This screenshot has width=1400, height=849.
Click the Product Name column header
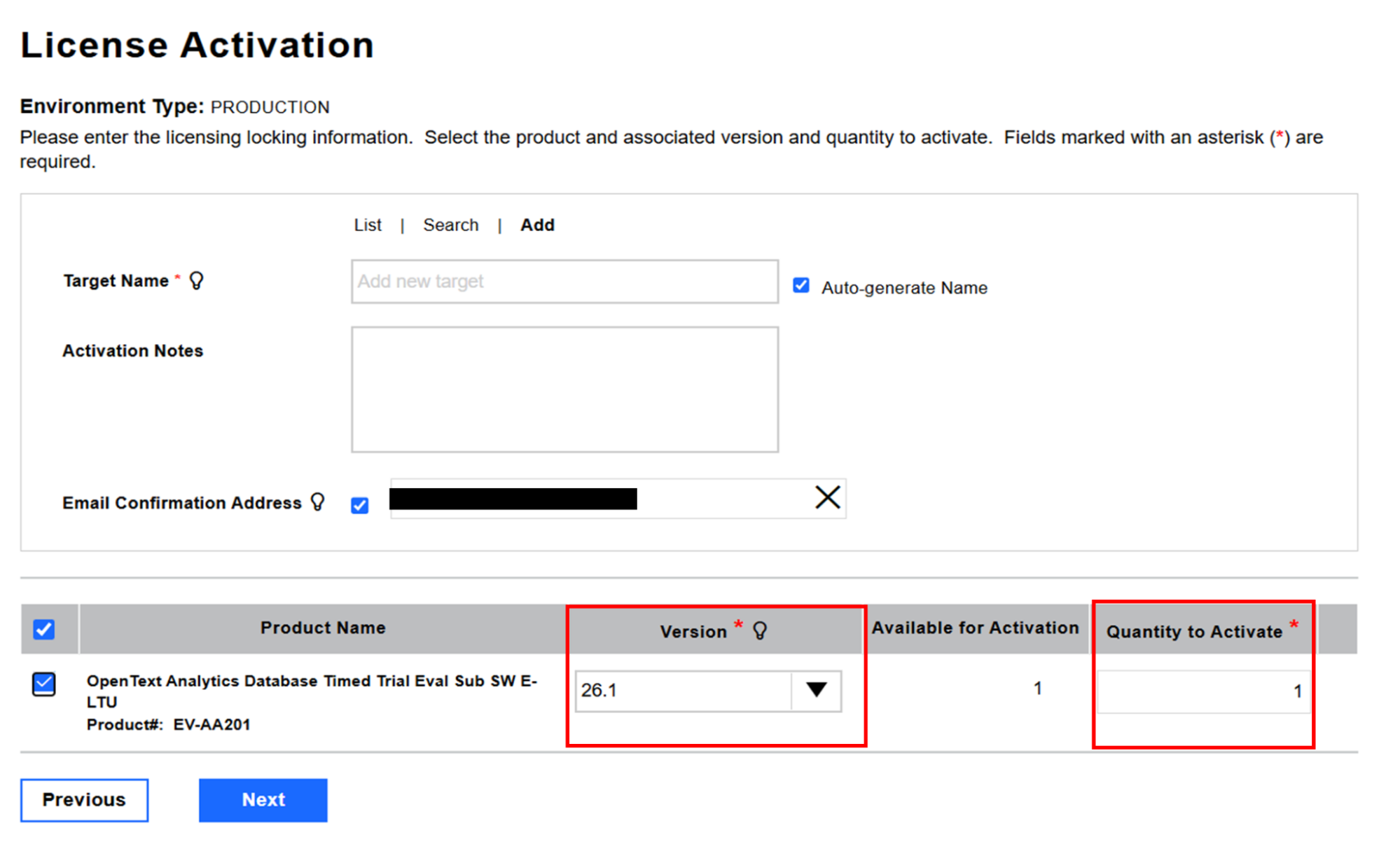[323, 628]
